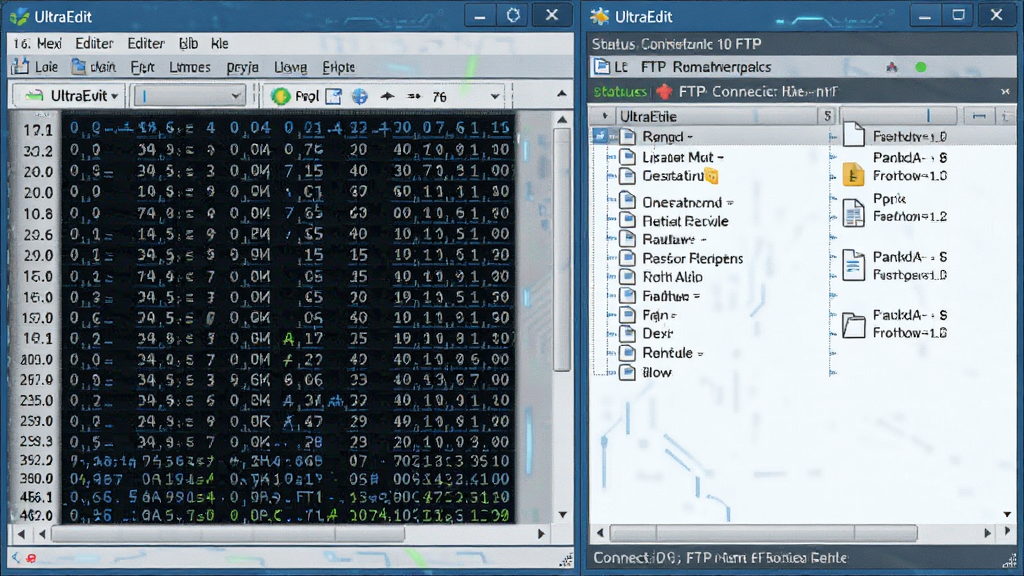Click the Lirnoes toolbar button

click(189, 67)
